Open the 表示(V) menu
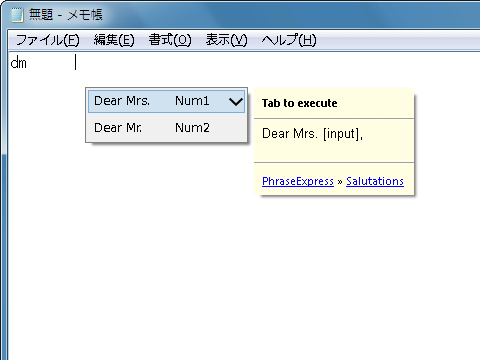The height and width of the screenshot is (360, 480). coord(226,40)
